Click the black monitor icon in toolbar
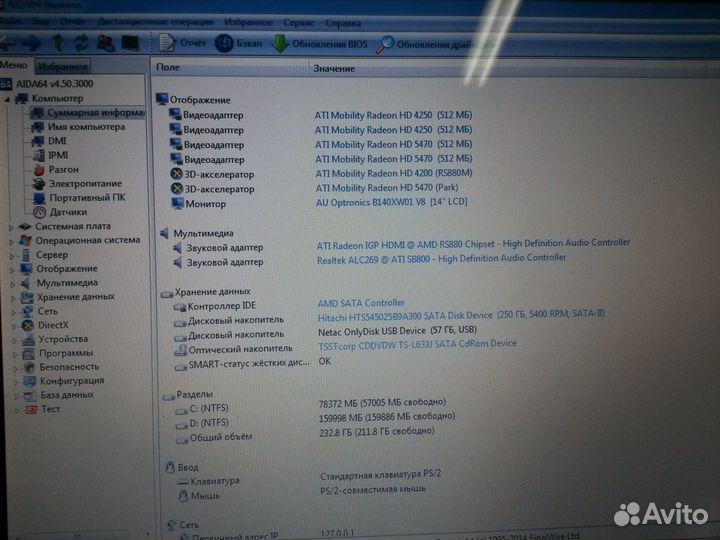 pos(130,43)
